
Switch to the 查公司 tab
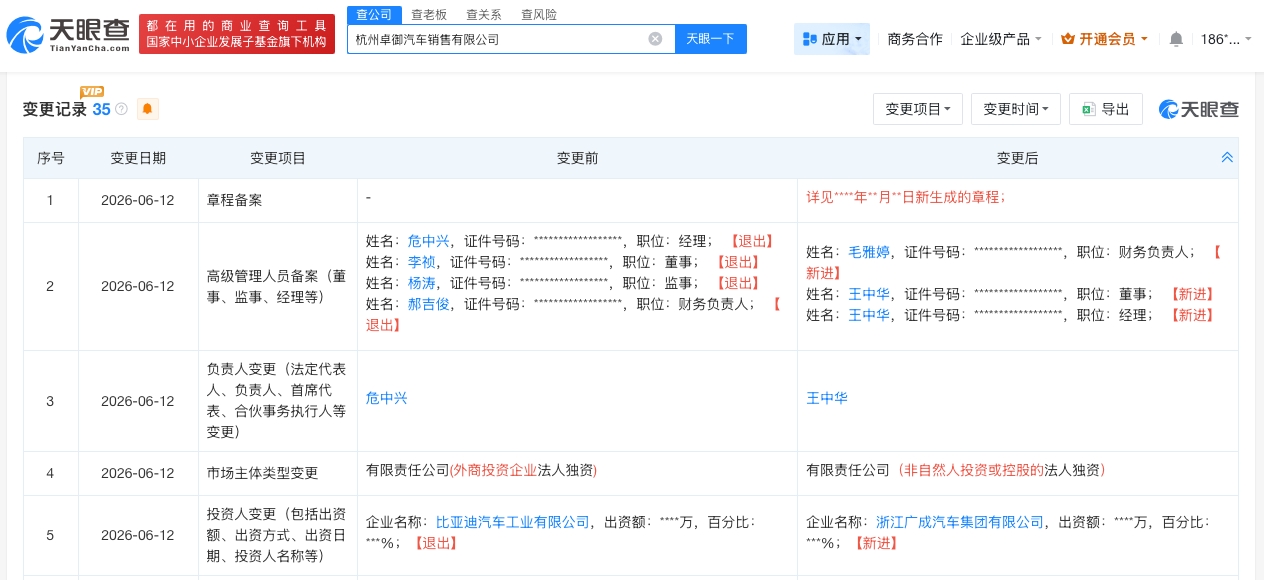(375, 14)
